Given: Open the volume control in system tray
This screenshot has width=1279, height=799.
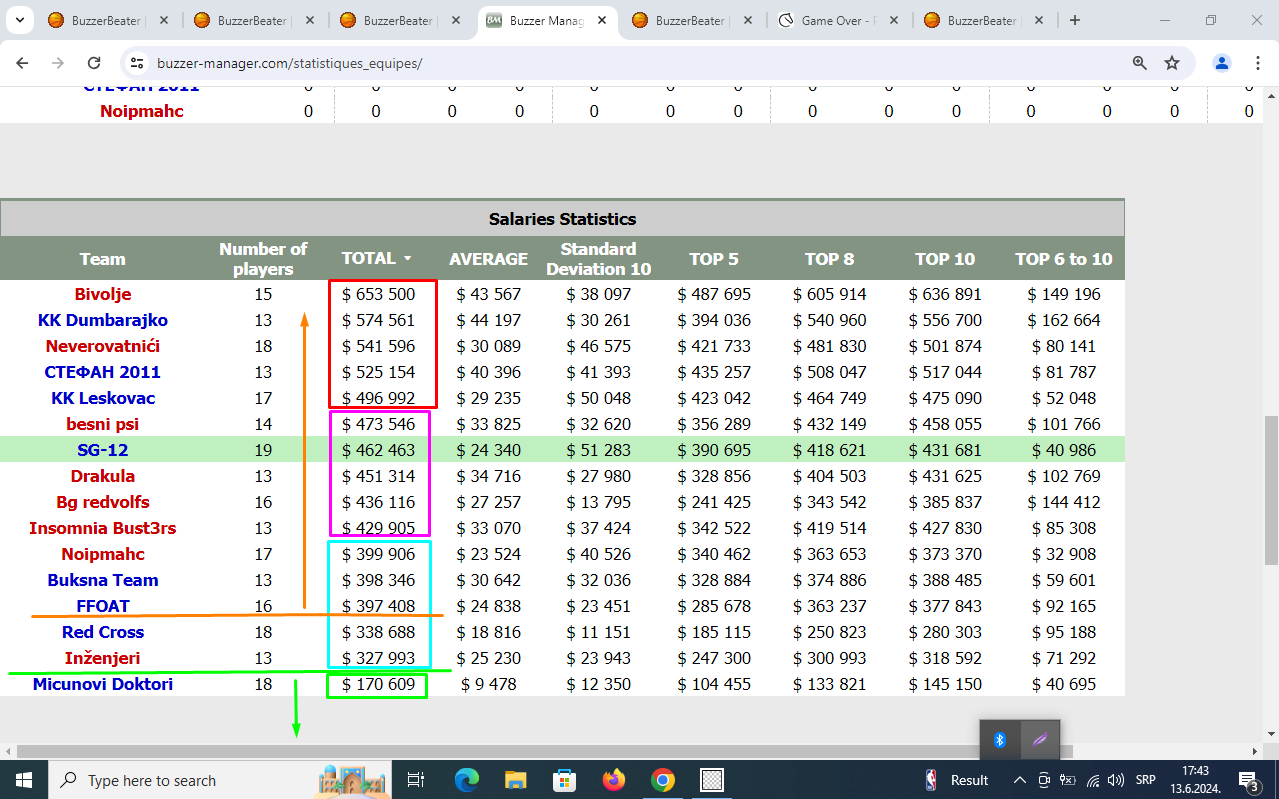Looking at the screenshot, I should point(1116,780).
